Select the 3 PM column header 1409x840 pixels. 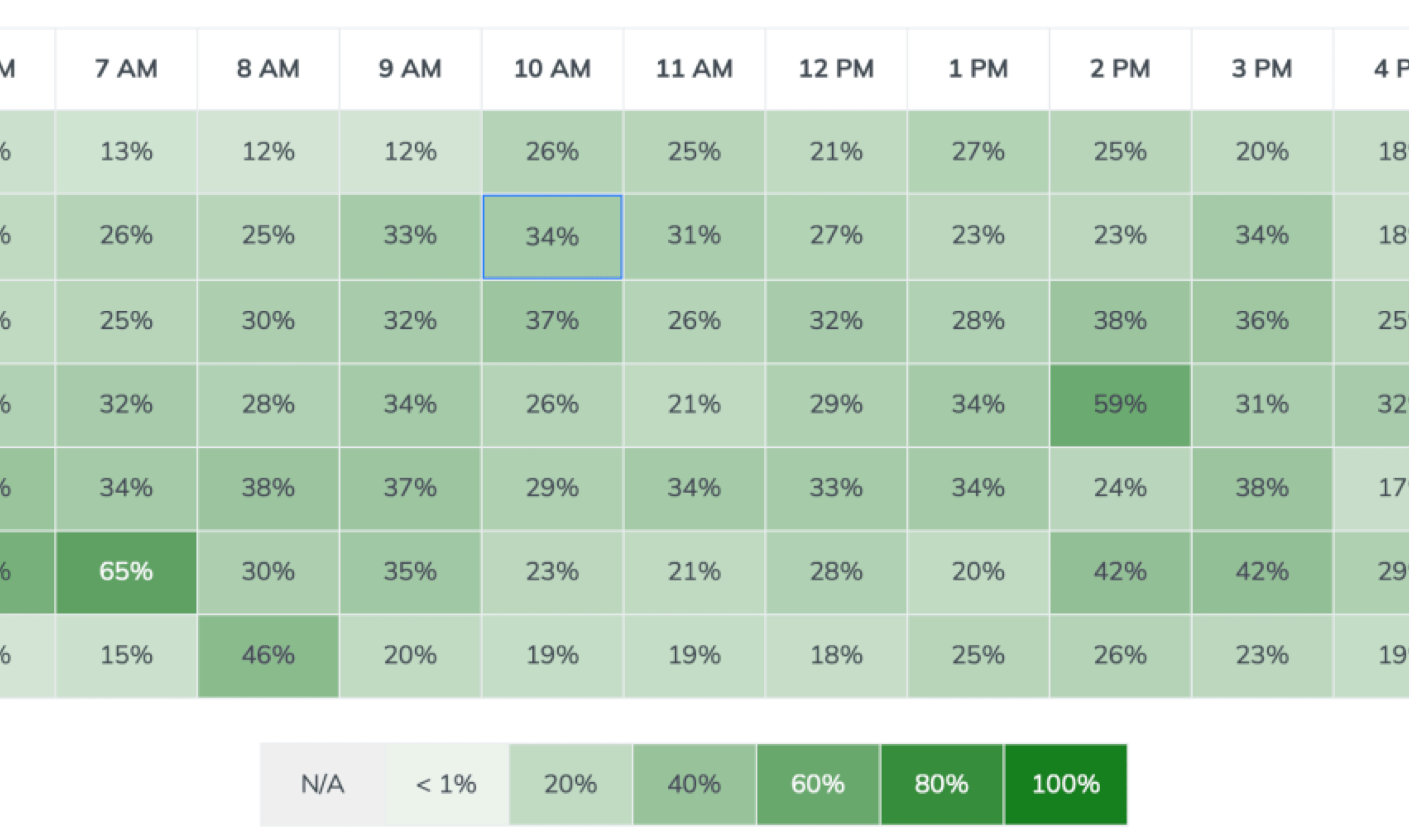[x=1261, y=69]
